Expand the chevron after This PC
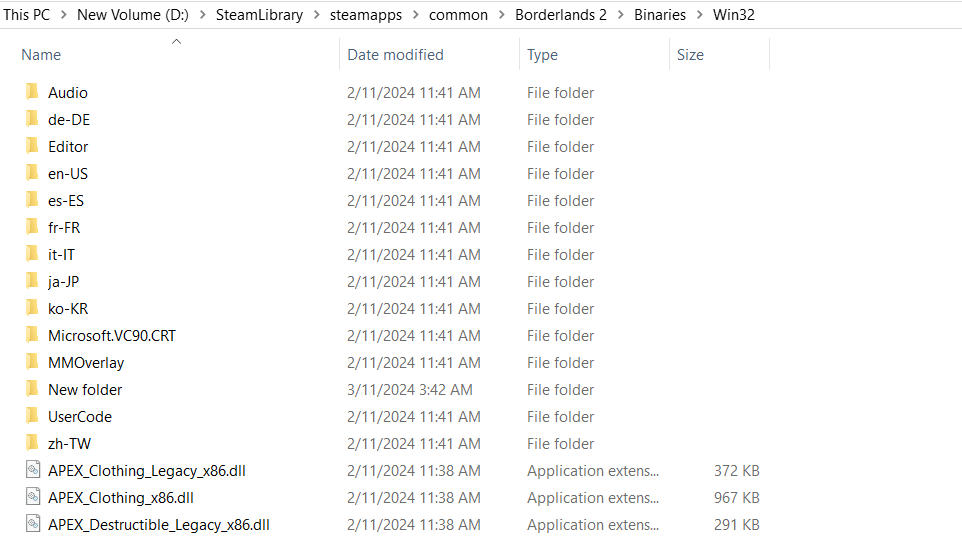This screenshot has height=538, width=962. tap(63, 15)
